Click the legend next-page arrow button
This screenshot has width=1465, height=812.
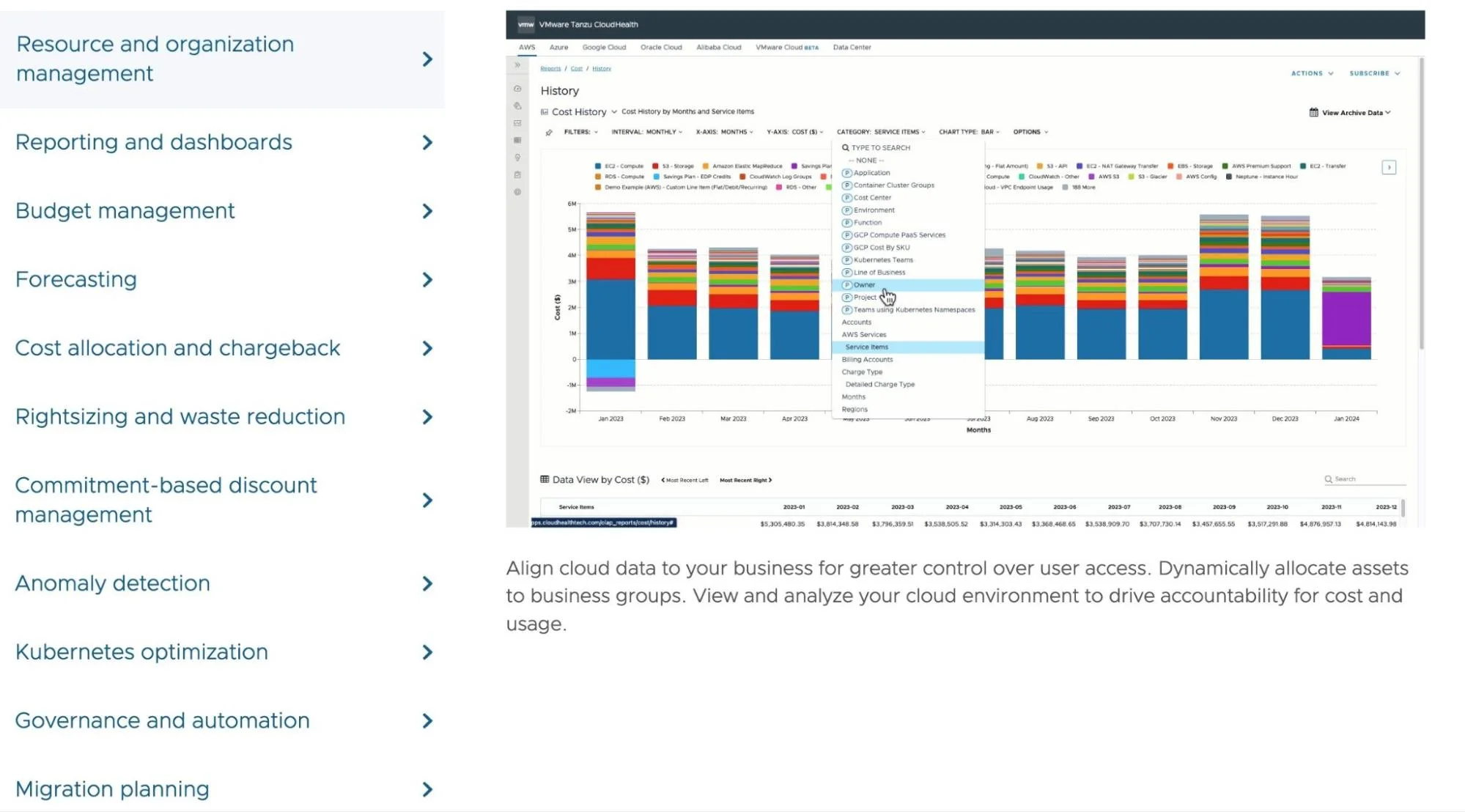1388,168
